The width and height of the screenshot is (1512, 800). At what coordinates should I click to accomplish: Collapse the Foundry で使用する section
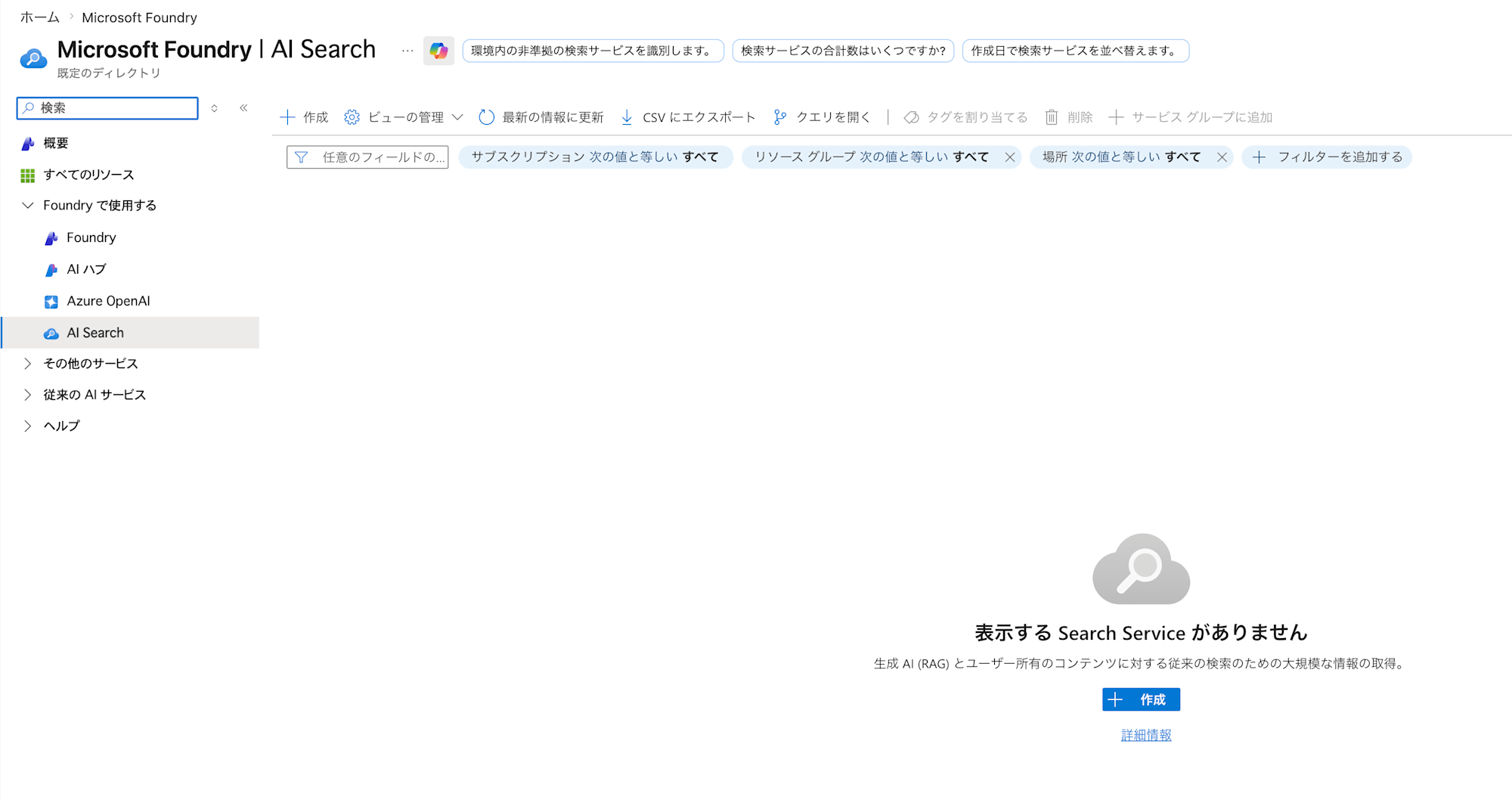pos(28,206)
